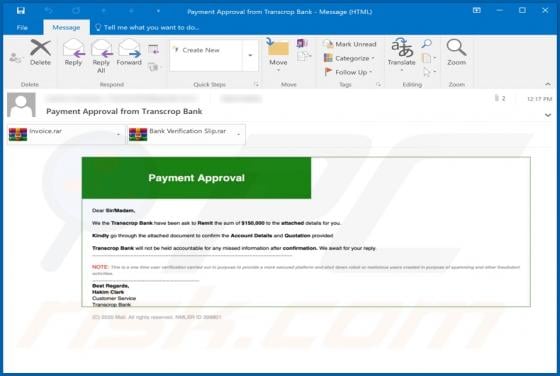Select the Message ribbon tab
Screen dimensions: 560x376
point(66,27)
